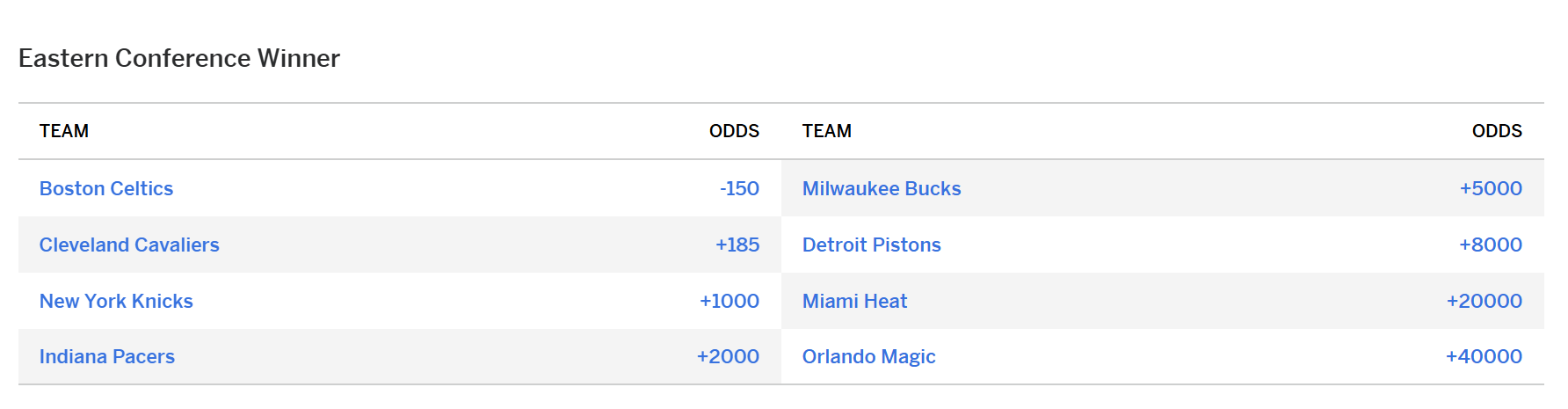Click the right ODDS column header
The width and height of the screenshot is (1568, 409).
[1497, 131]
